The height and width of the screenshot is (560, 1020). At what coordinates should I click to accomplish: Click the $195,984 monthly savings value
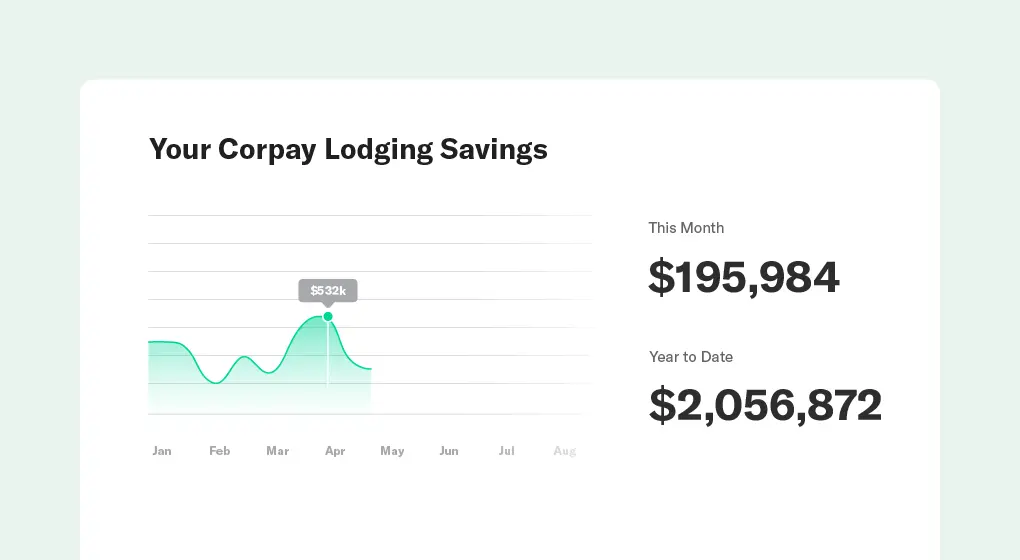(x=744, y=277)
